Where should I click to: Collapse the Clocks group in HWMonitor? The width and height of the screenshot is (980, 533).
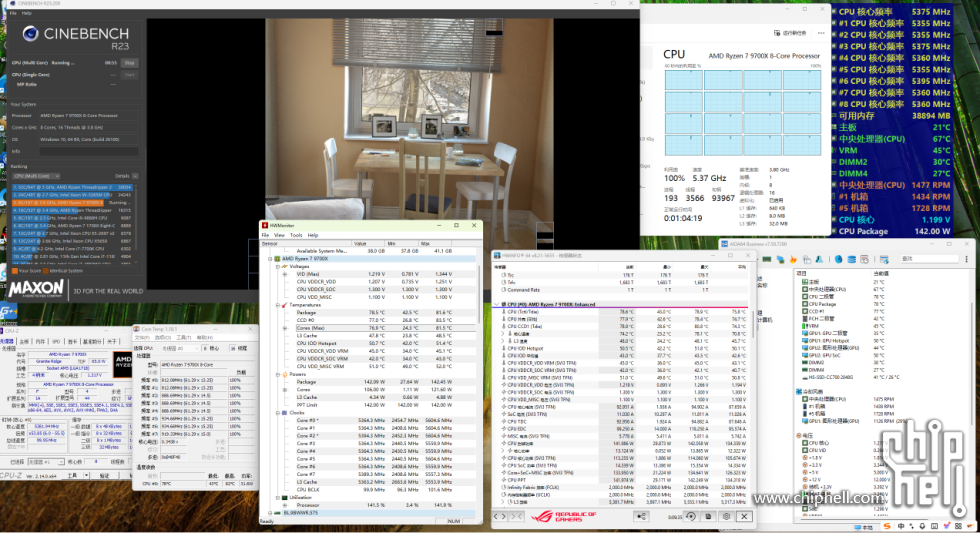coord(278,413)
